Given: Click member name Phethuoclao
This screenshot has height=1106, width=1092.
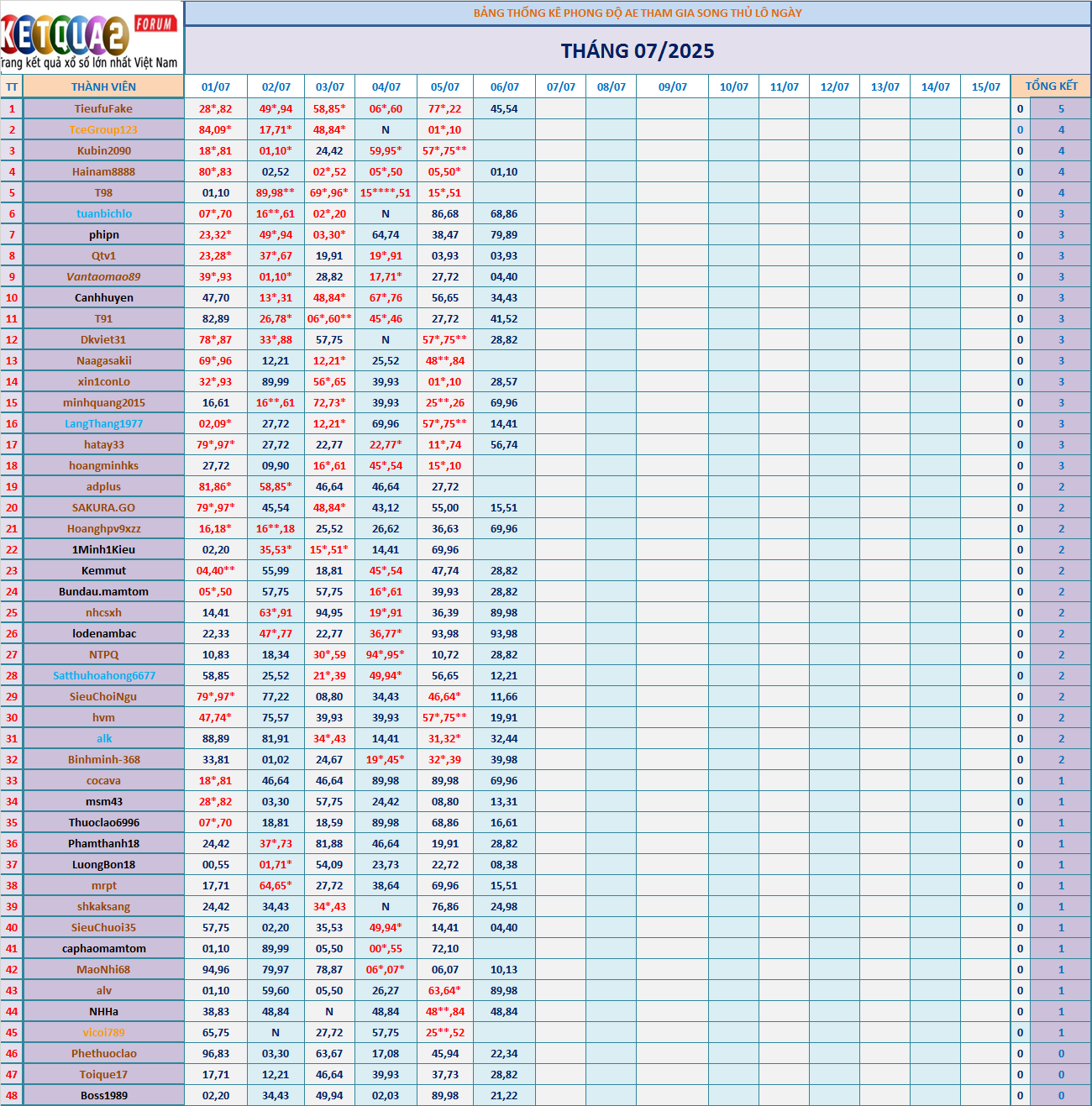Looking at the screenshot, I should pyautogui.click(x=103, y=1053).
